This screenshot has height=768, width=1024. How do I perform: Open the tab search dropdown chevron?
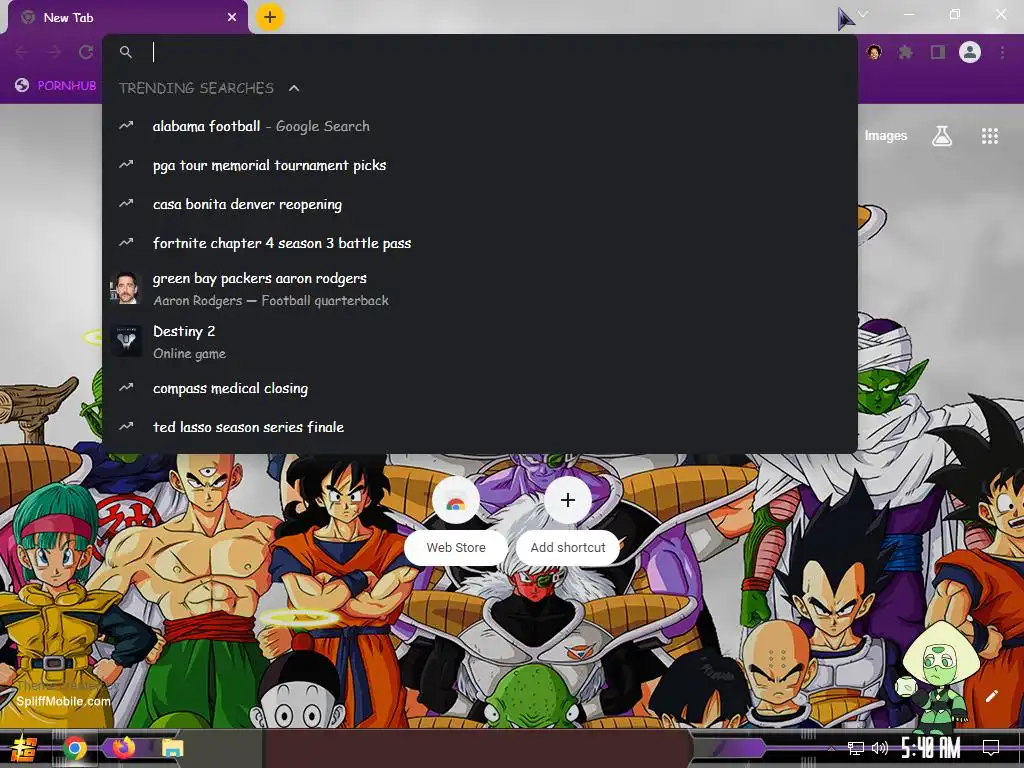[x=863, y=14]
